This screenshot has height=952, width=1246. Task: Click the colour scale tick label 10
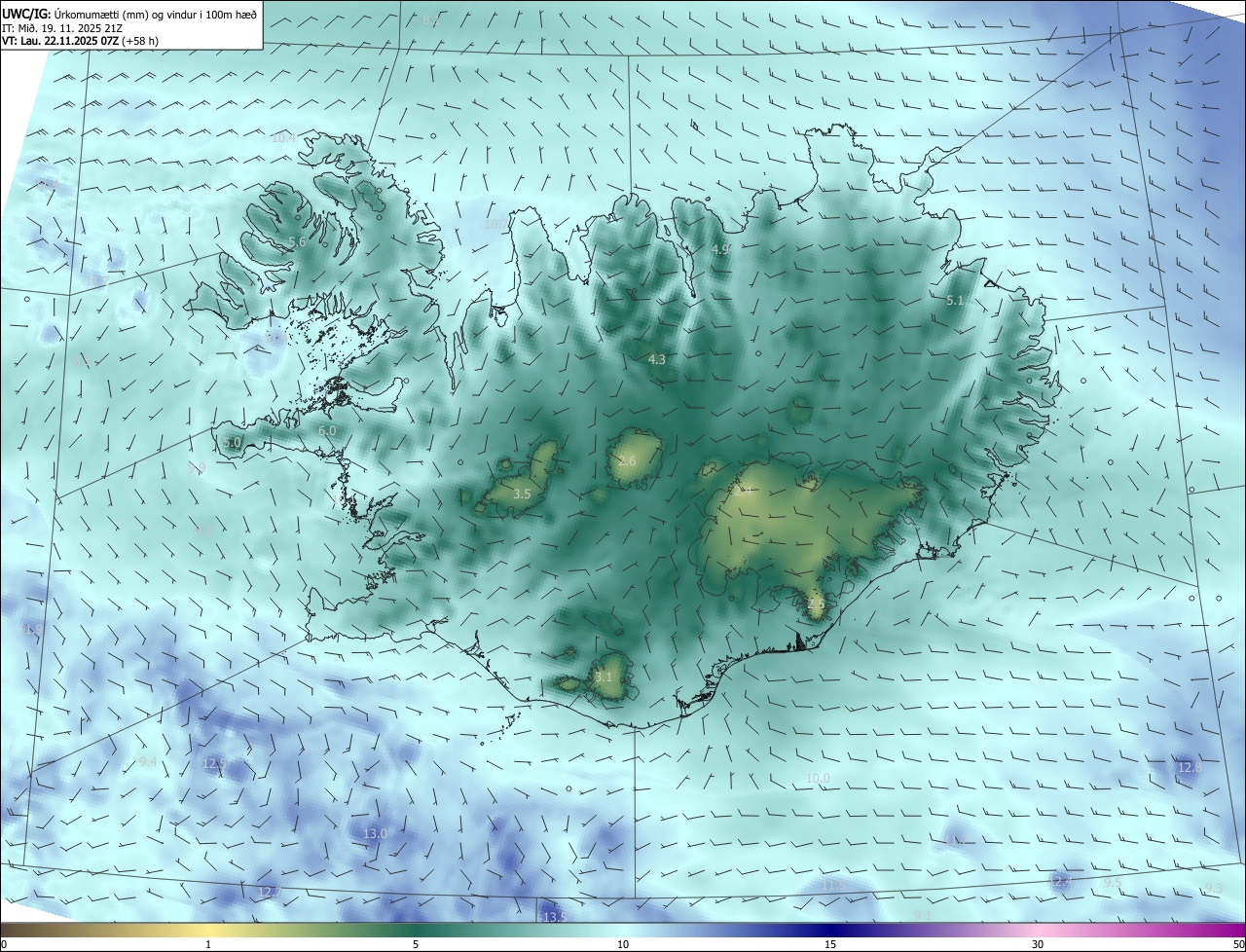coord(623,944)
